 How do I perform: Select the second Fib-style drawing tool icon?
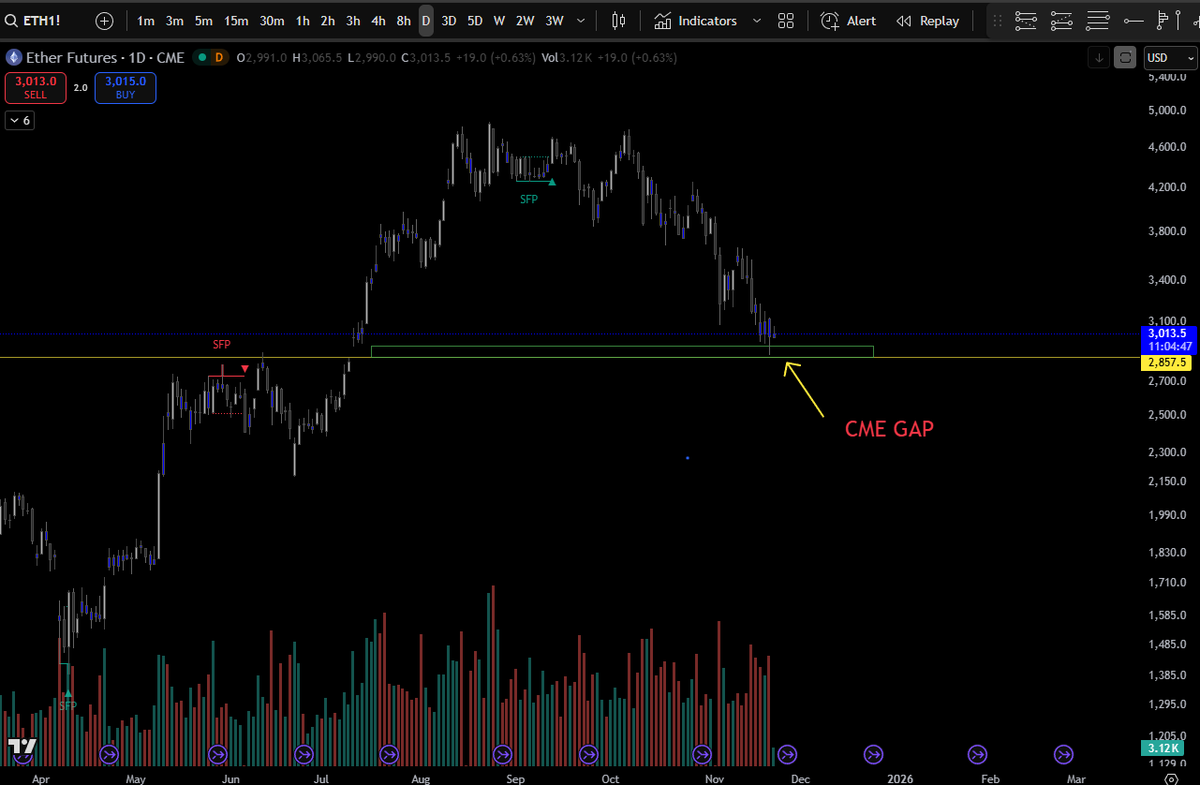pos(1062,20)
